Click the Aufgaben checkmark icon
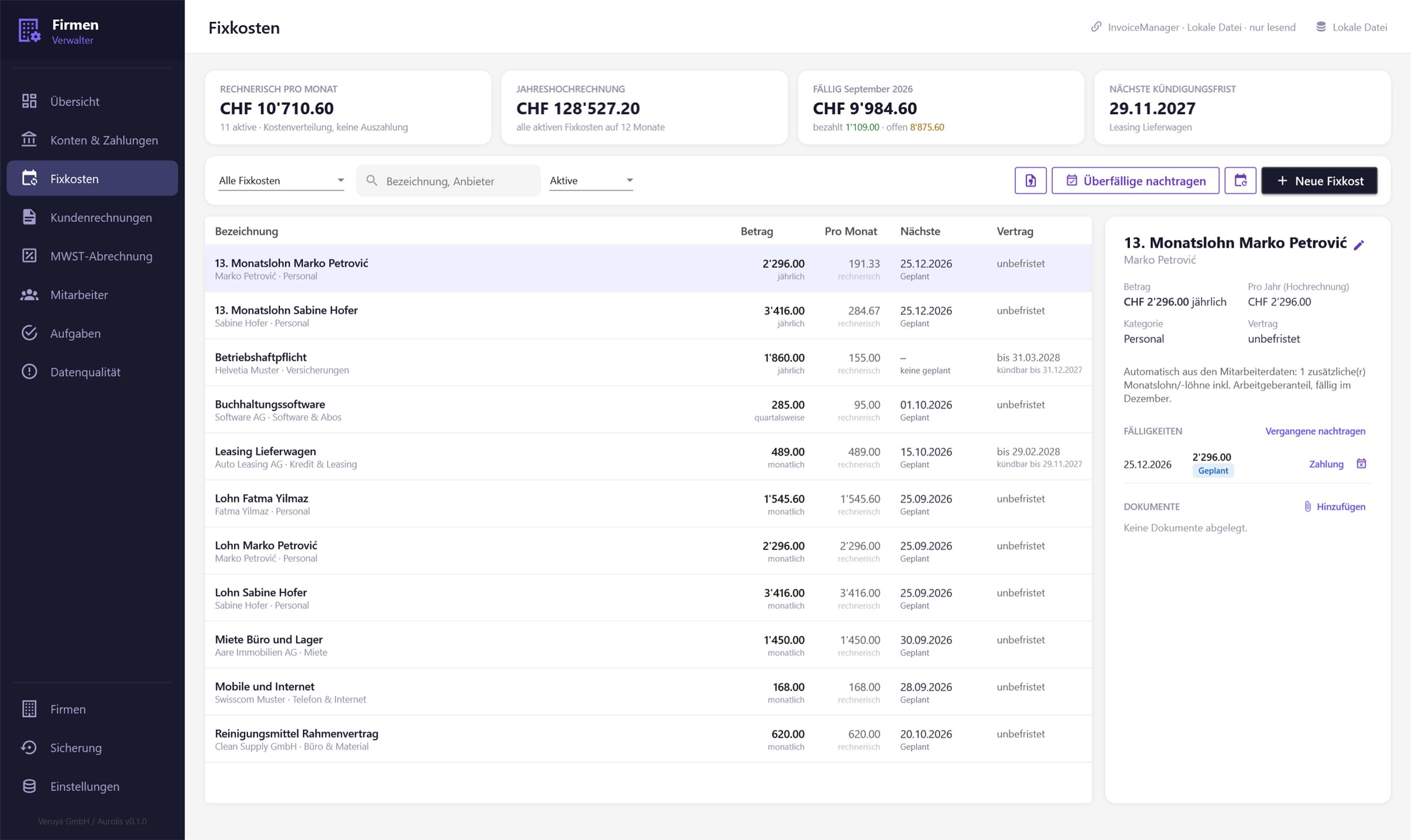The image size is (1411, 840). pyautogui.click(x=29, y=333)
